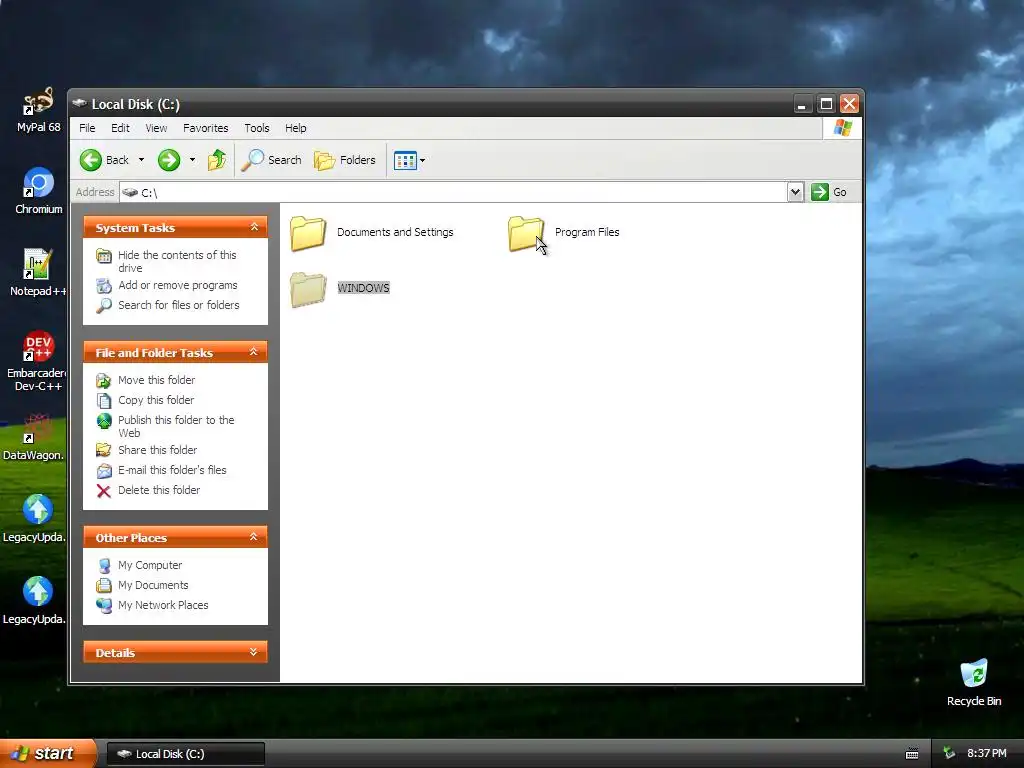Expand the Details panel
The height and width of the screenshot is (768, 1024).
[x=254, y=652]
